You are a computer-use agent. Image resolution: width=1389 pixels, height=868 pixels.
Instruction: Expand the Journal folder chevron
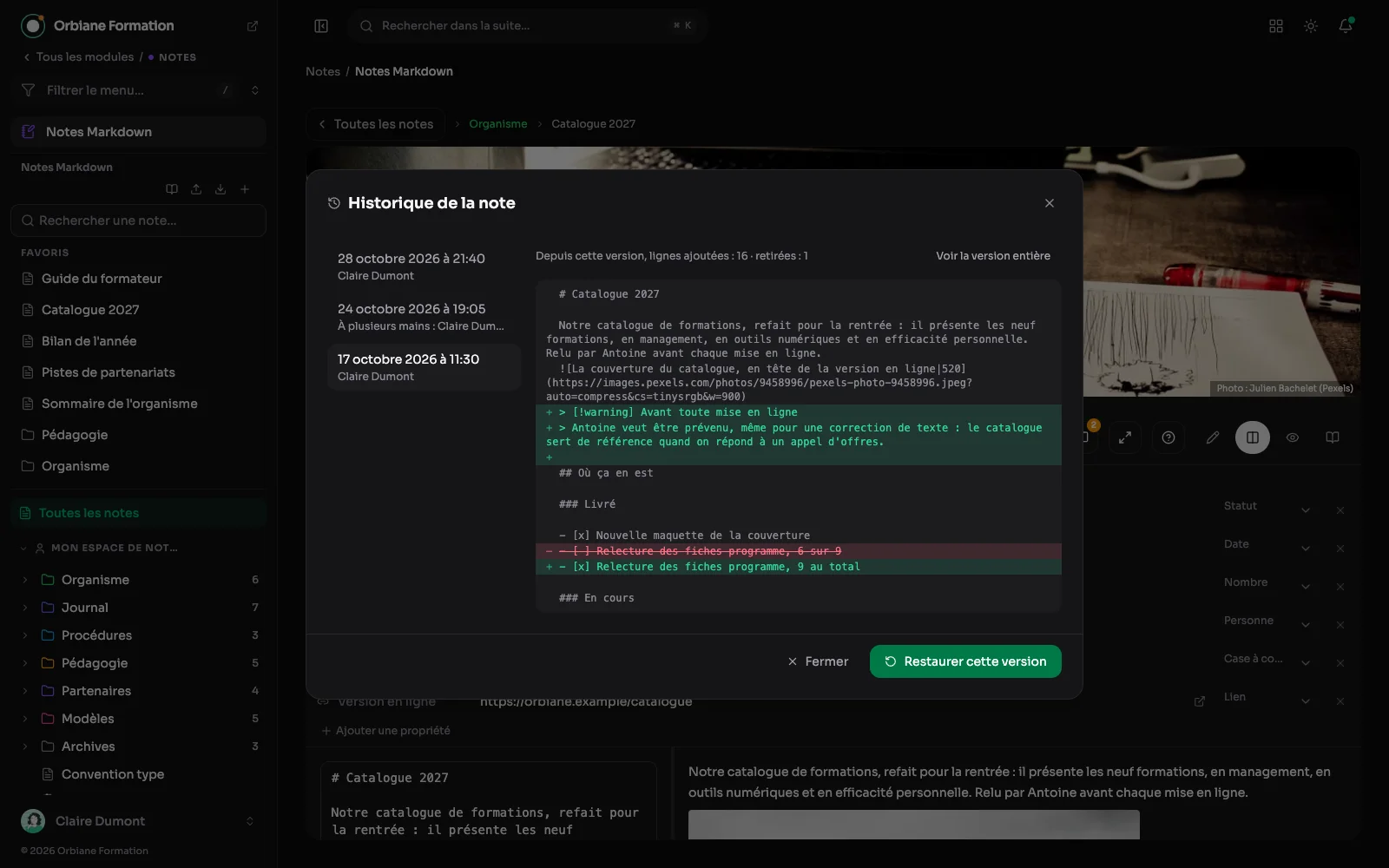pyautogui.click(x=25, y=608)
